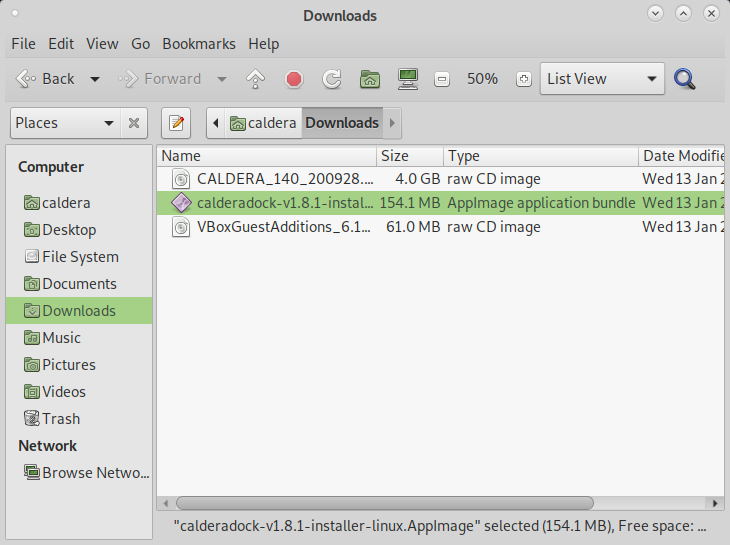Click the scrollbar left arrow
Screen dimensions: 730x545
[166, 503]
